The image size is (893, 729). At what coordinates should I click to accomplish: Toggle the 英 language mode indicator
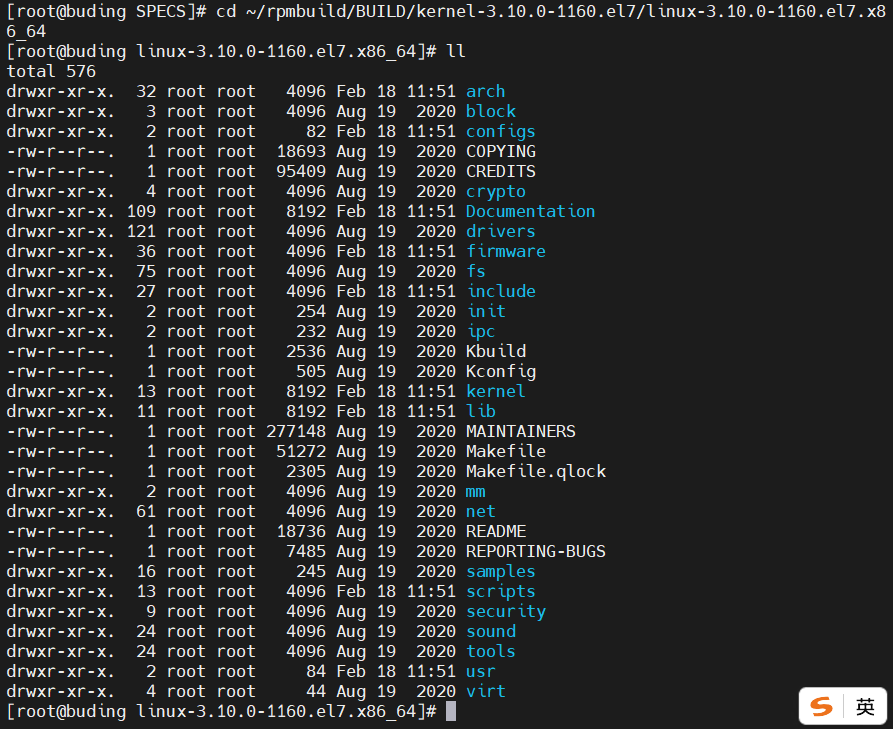(x=865, y=707)
